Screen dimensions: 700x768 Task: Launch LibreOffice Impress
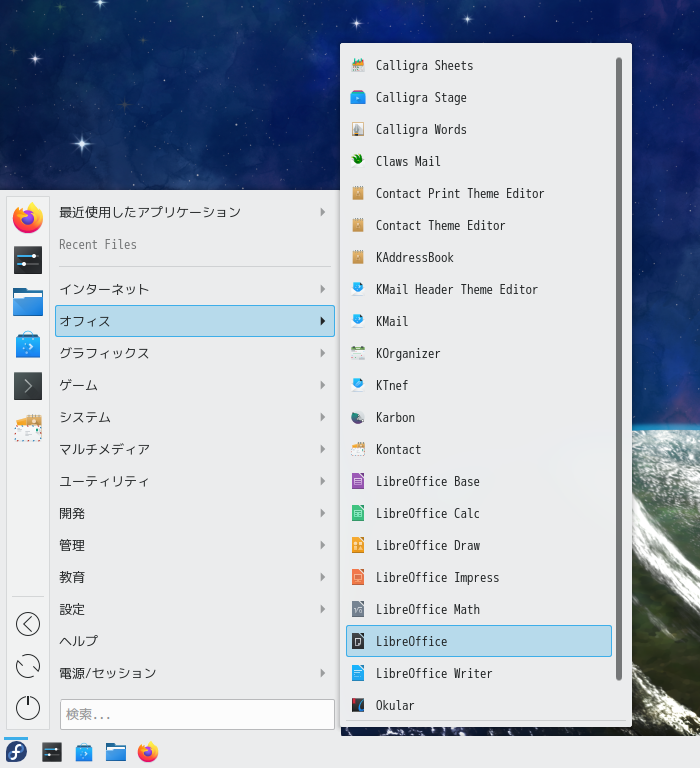[479, 577]
